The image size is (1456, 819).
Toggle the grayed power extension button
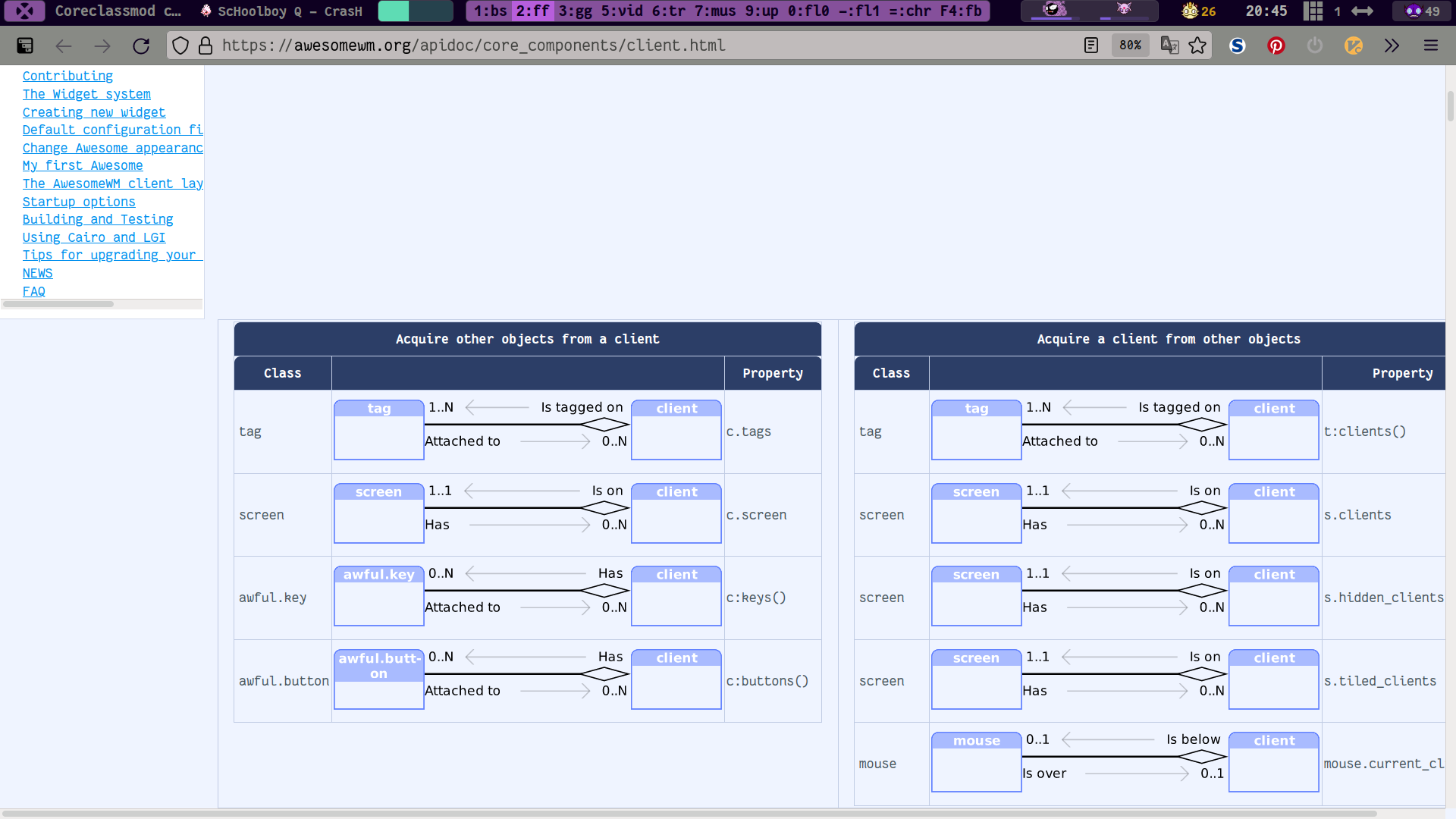click(1315, 45)
